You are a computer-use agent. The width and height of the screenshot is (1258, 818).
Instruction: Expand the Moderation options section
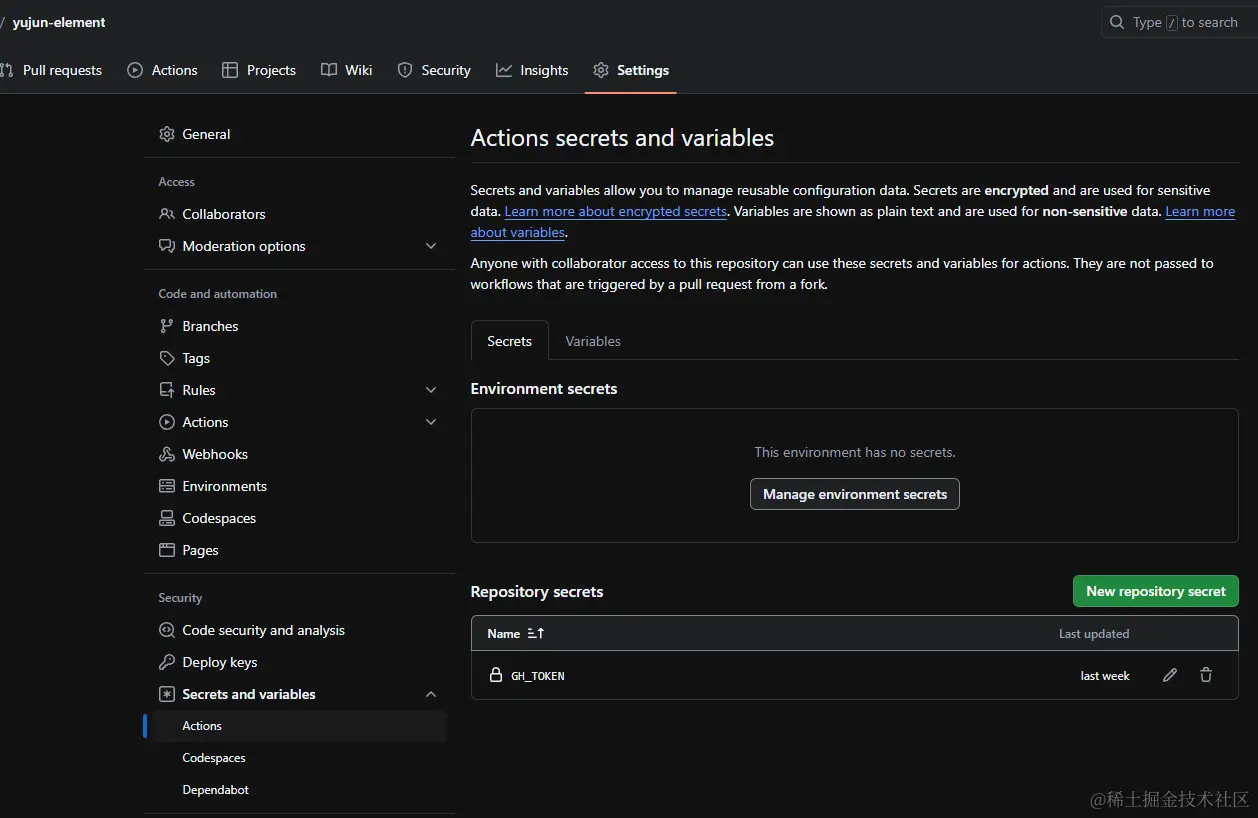[x=431, y=246]
